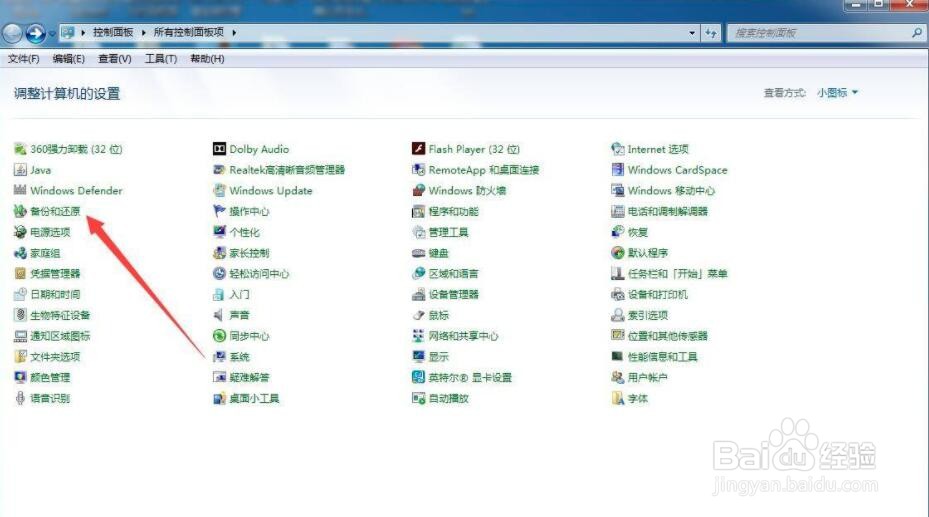The width and height of the screenshot is (929, 517).
Task: Open the Windows CardSpace link
Action: click(677, 170)
